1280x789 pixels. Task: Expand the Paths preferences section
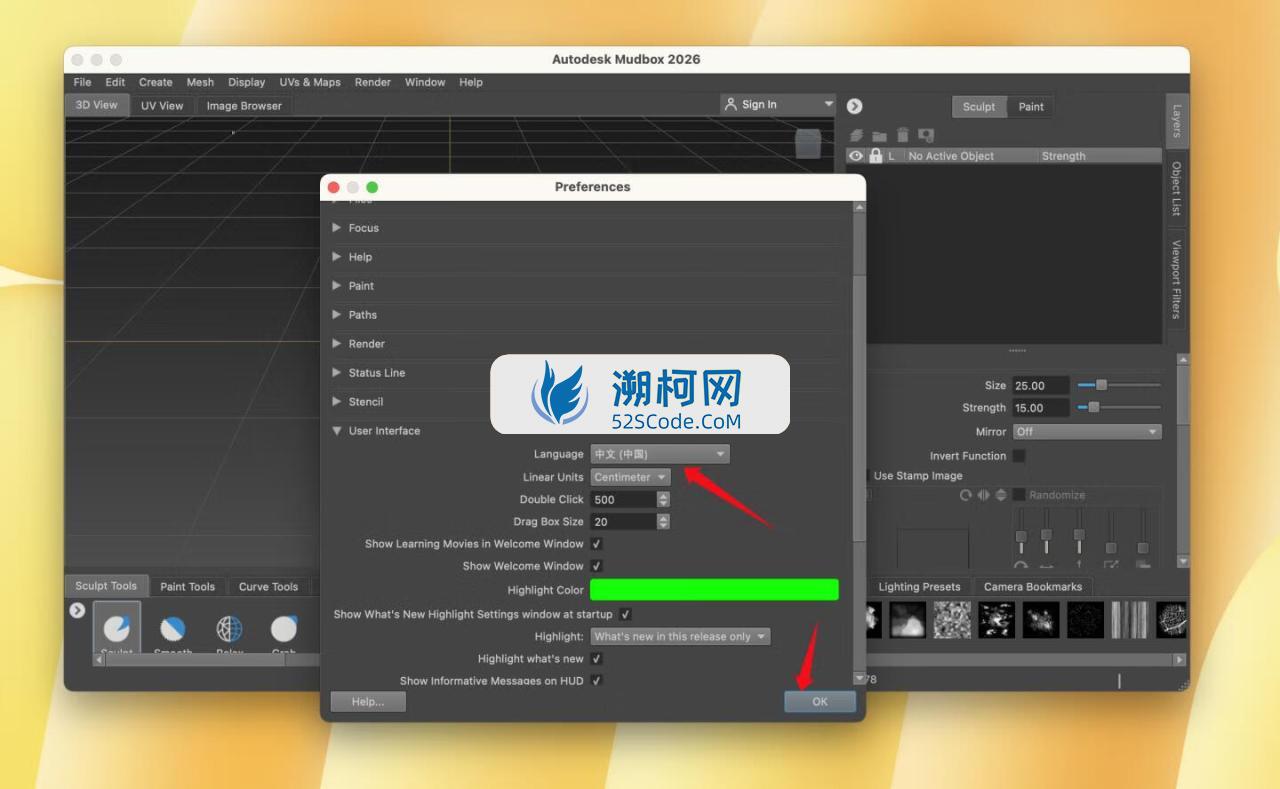(x=337, y=315)
